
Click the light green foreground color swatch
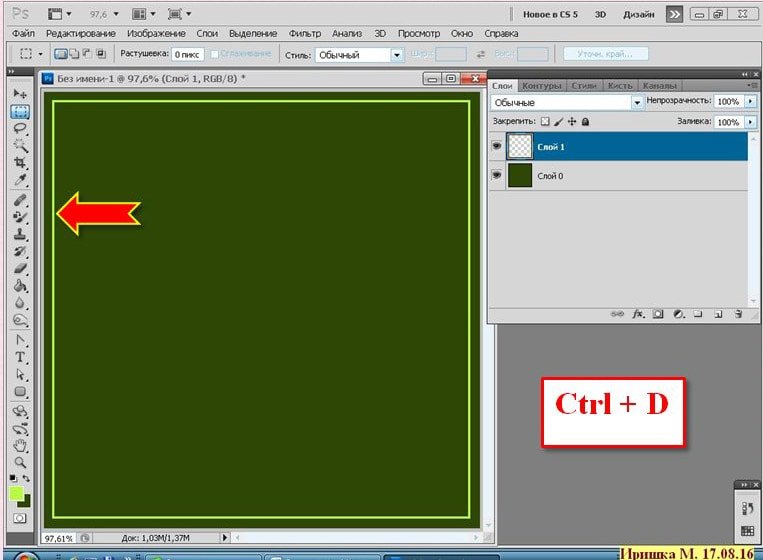coord(17,493)
